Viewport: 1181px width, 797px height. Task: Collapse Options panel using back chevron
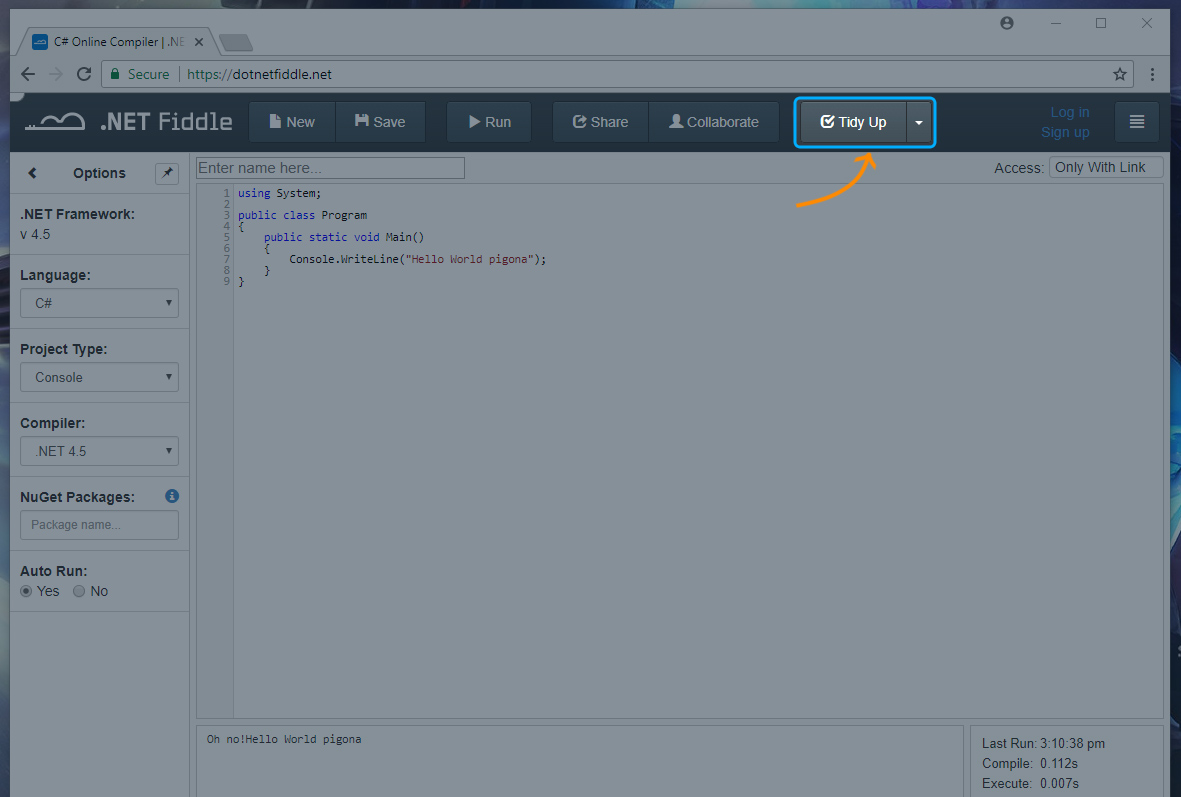pos(32,173)
